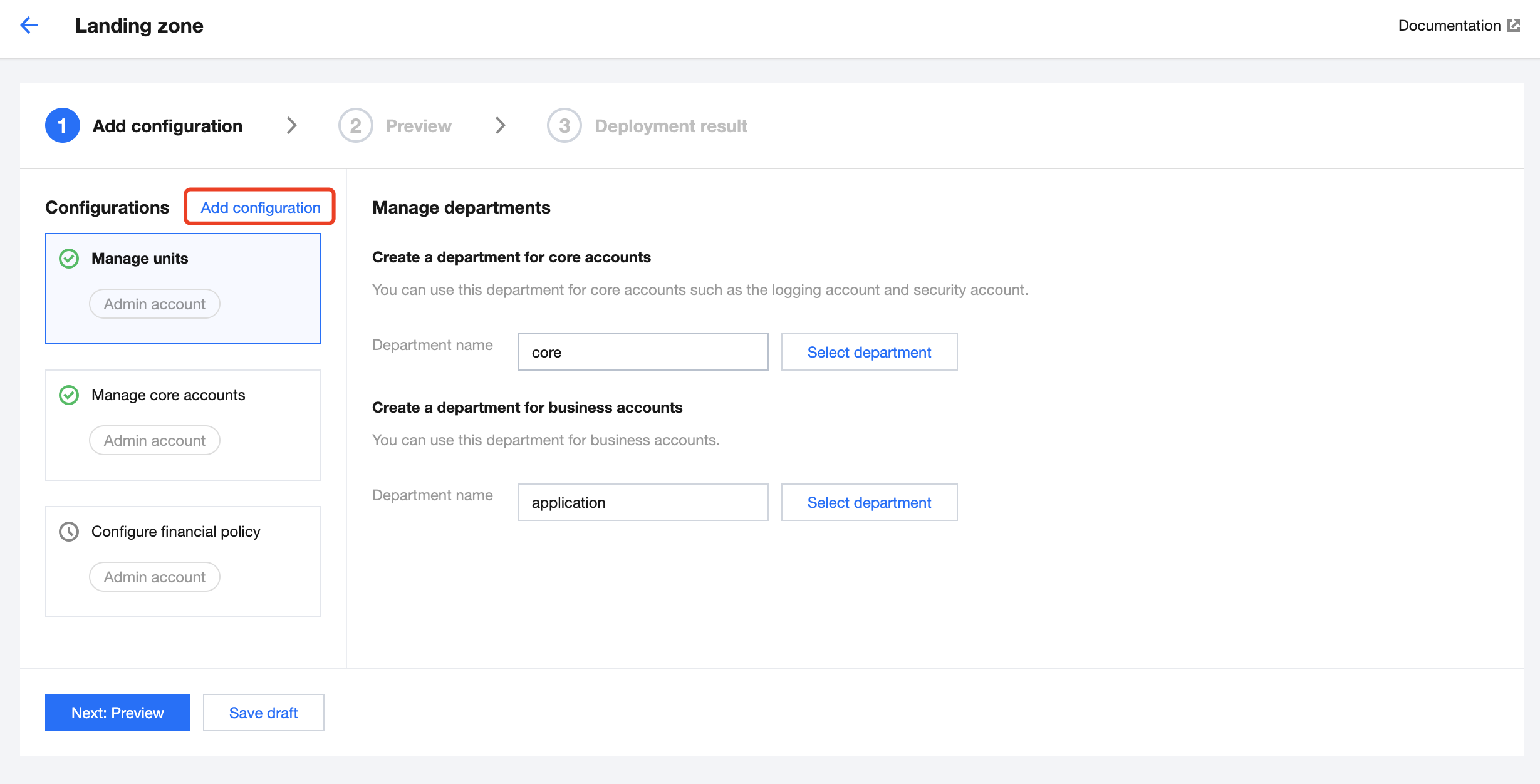
Task: Click the step 1 circle indicator
Action: pyautogui.click(x=62, y=125)
